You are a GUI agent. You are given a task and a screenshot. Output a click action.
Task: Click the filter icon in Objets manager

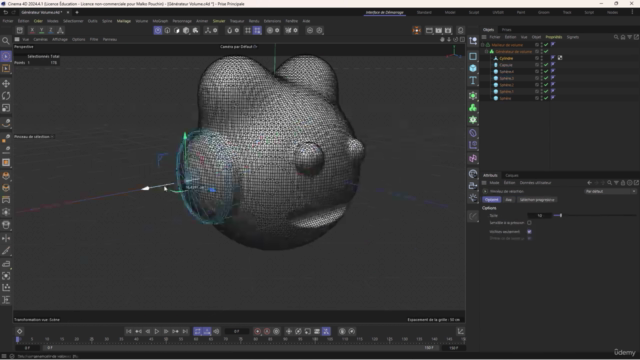point(629,37)
